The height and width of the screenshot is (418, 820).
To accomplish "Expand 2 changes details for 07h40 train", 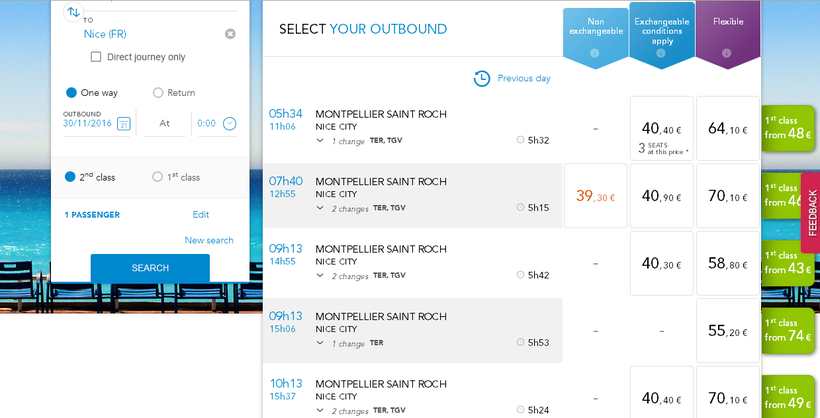I will pyautogui.click(x=320, y=208).
